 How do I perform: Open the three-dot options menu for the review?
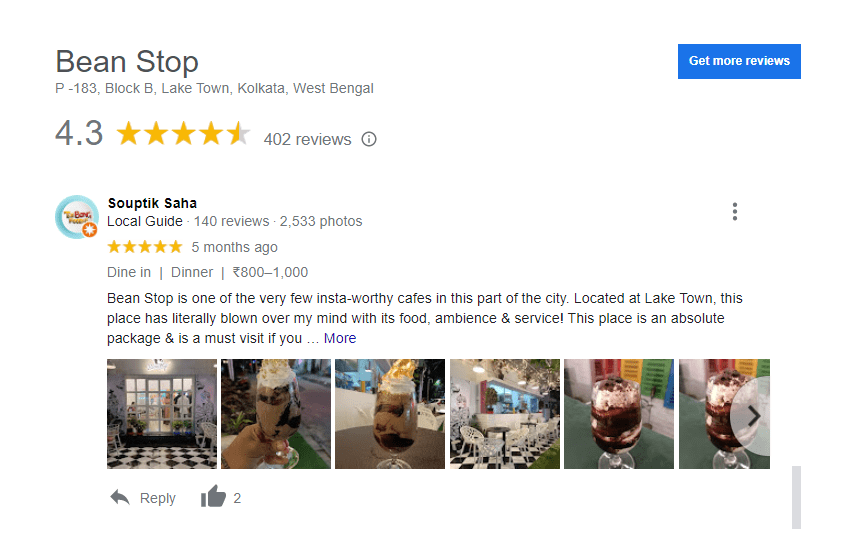[x=734, y=211]
